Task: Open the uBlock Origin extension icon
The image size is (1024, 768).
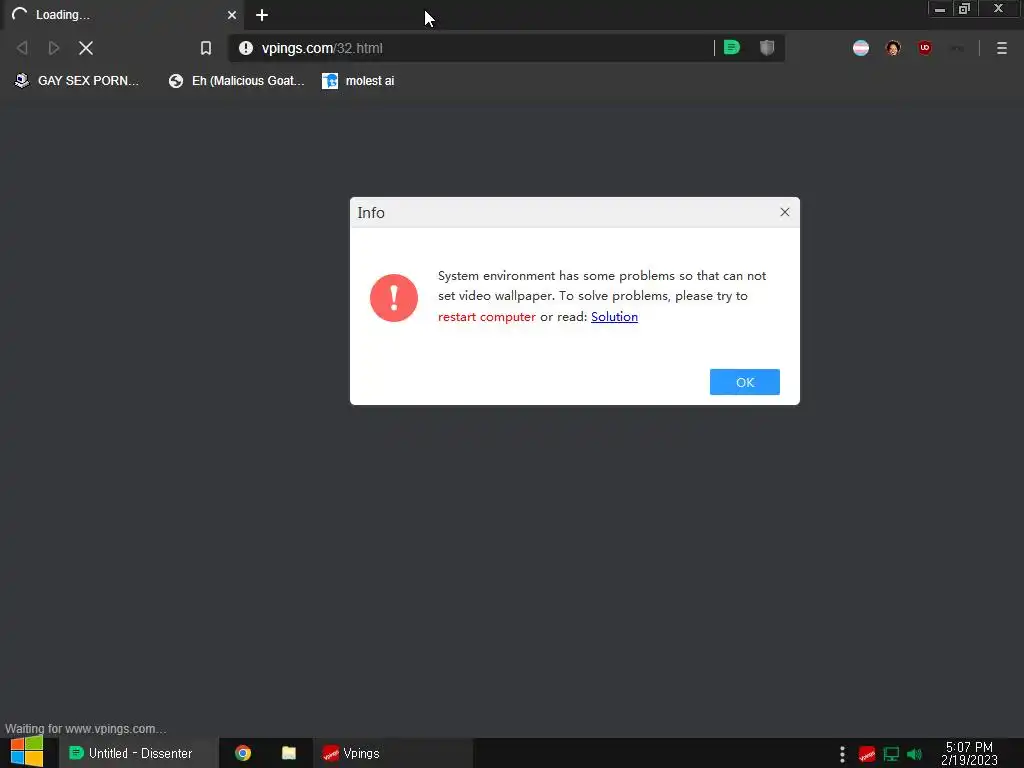Action: click(x=925, y=48)
